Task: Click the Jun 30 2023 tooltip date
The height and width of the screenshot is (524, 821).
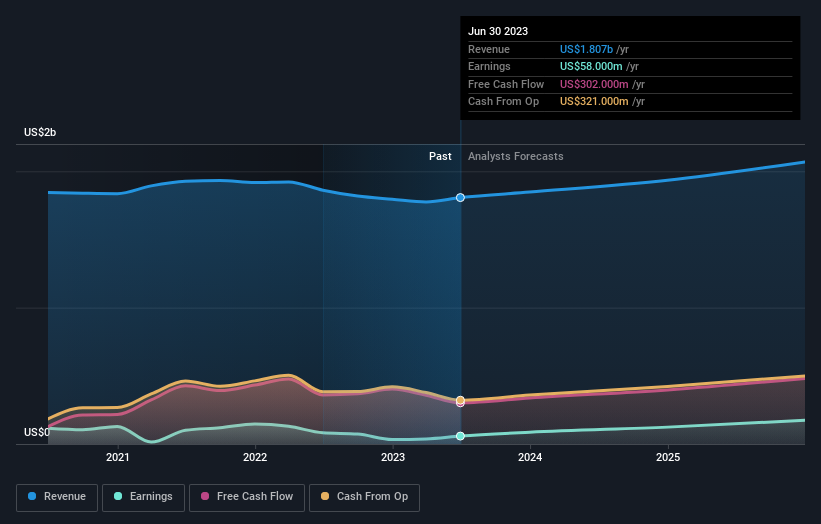Action: tap(498, 31)
